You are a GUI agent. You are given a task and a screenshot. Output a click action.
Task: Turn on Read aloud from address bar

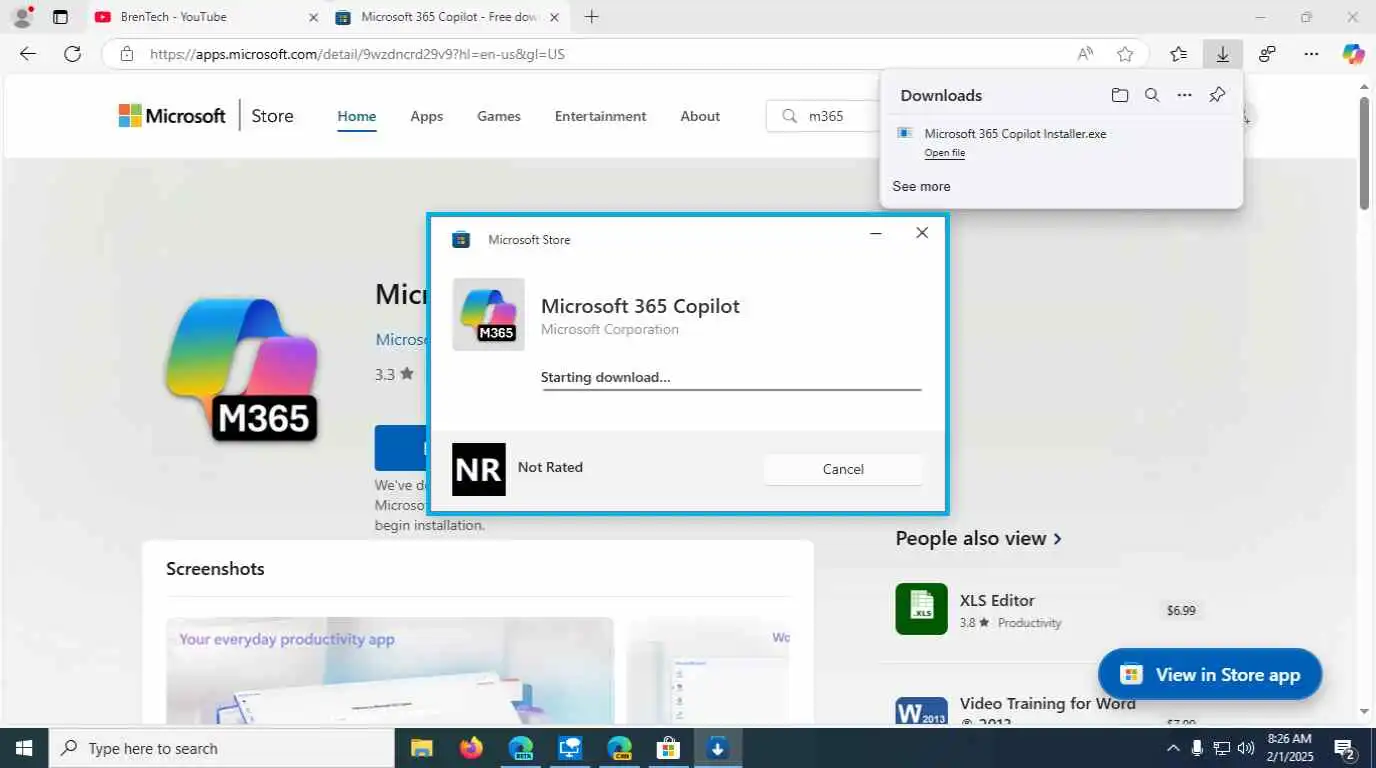tap(1085, 54)
